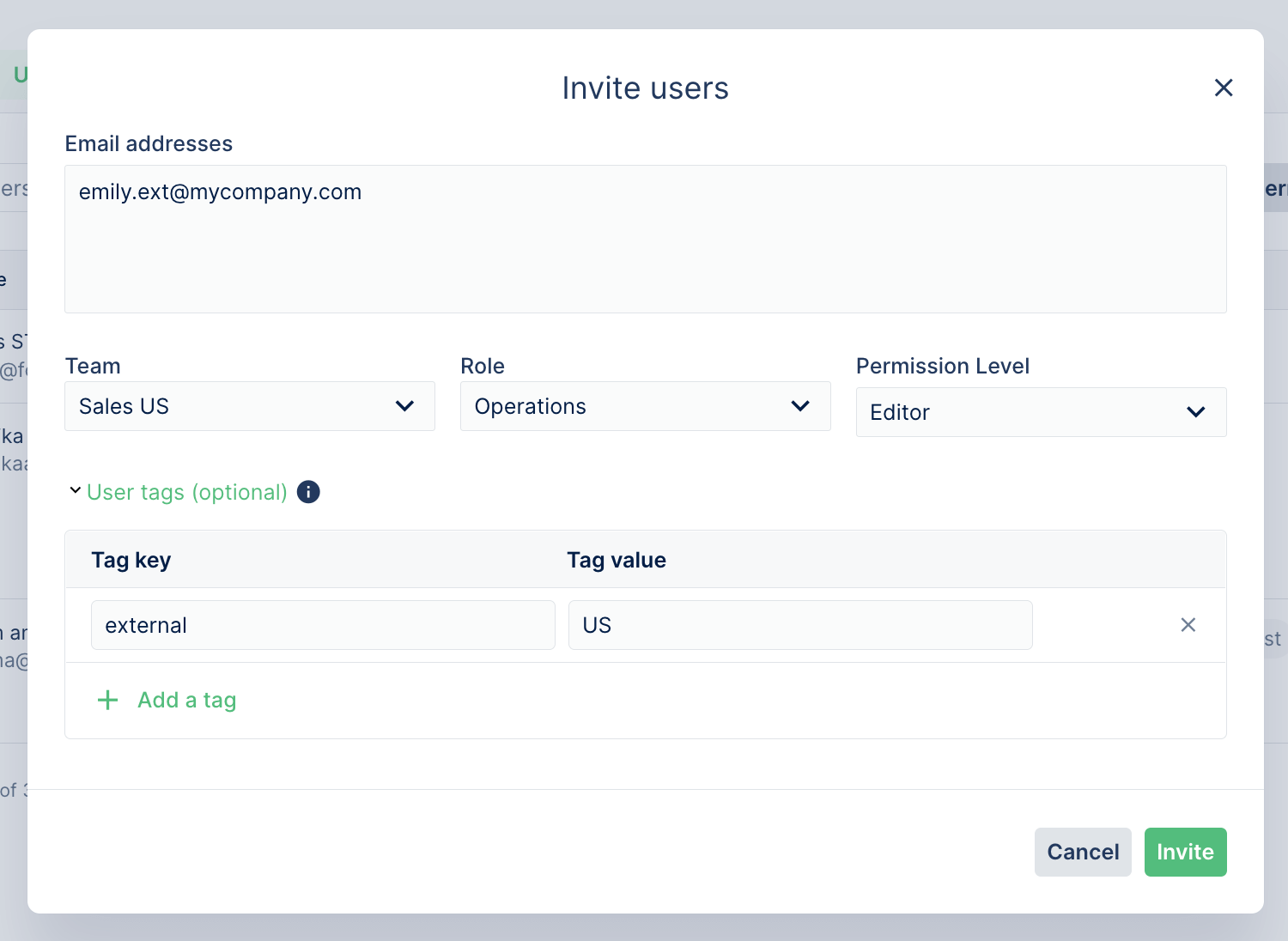
Task: Click the Email addresses text area
Action: click(x=646, y=240)
